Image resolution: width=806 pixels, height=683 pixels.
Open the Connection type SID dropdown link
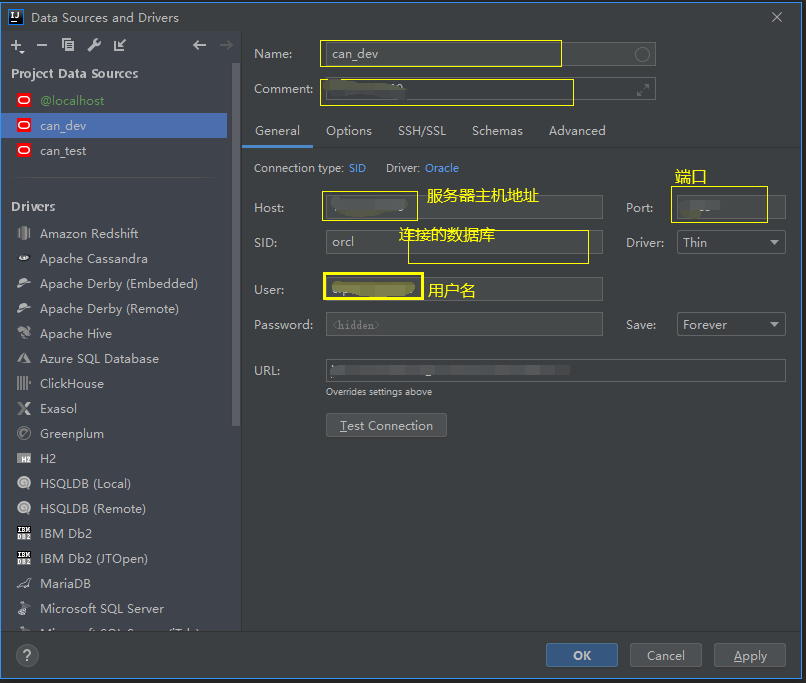pyautogui.click(x=357, y=168)
